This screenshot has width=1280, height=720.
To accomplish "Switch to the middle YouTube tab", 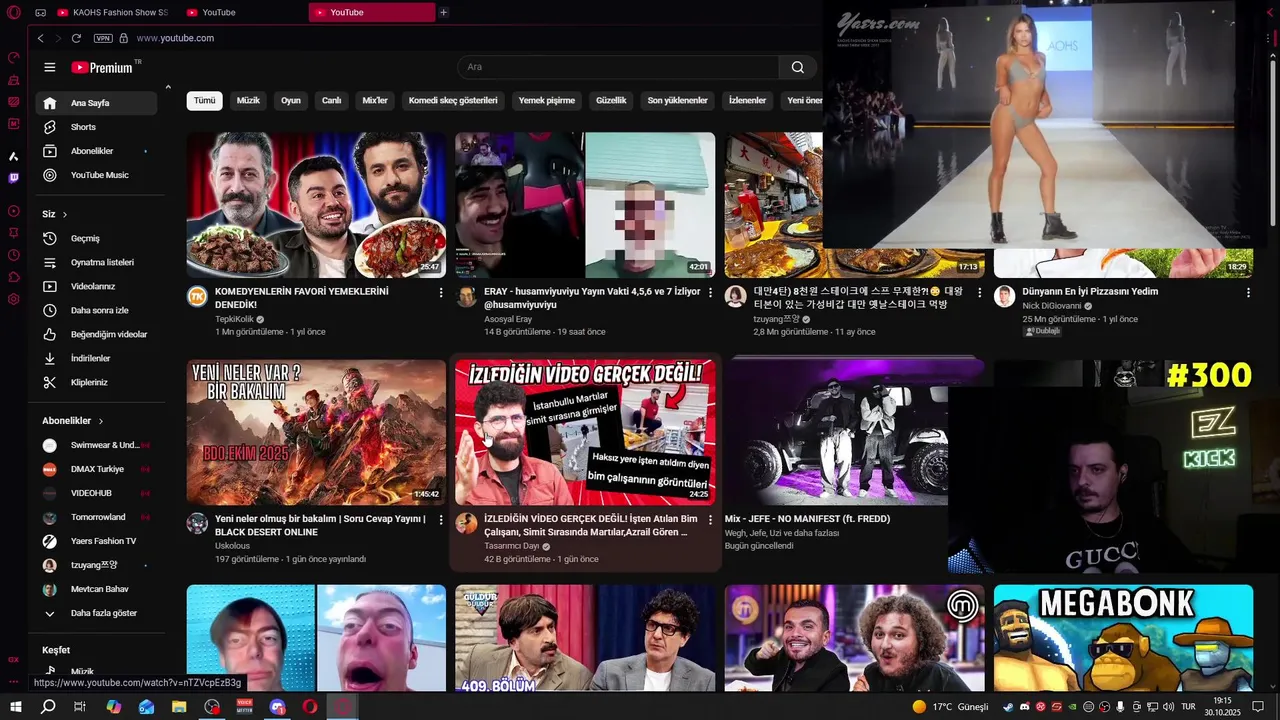I will 245,12.
